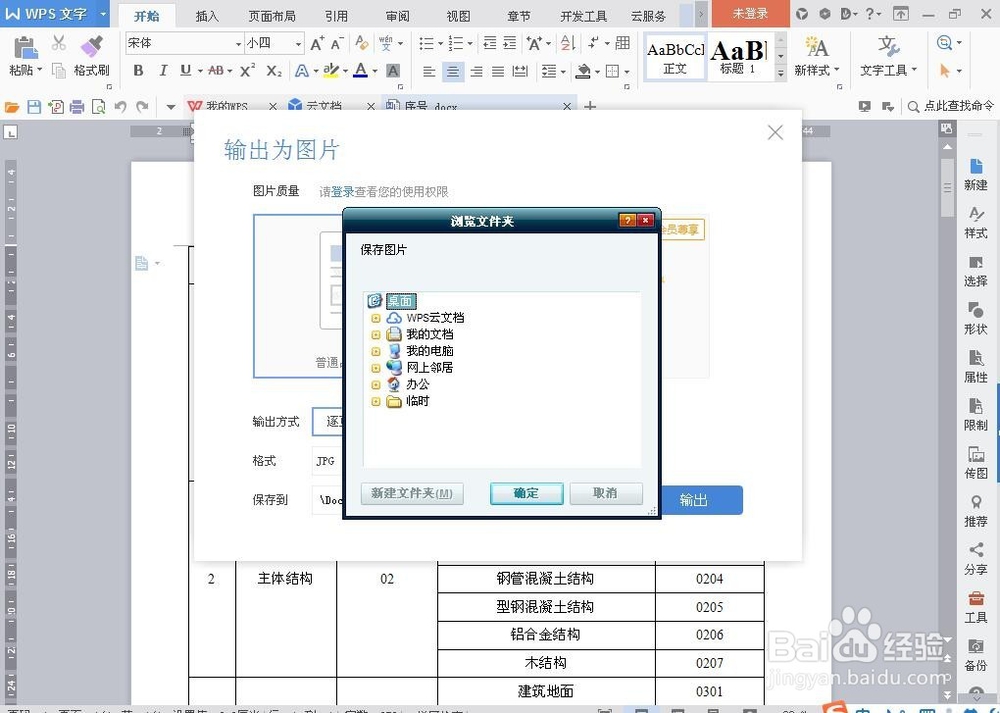Expand the WPS云文档 folder node
This screenshot has height=713, width=1000.
375,317
